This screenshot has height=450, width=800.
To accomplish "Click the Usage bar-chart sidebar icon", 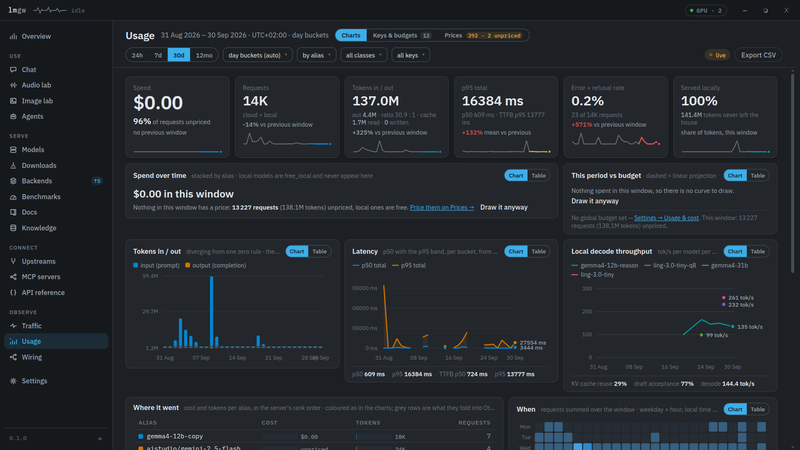I will (x=13, y=341).
